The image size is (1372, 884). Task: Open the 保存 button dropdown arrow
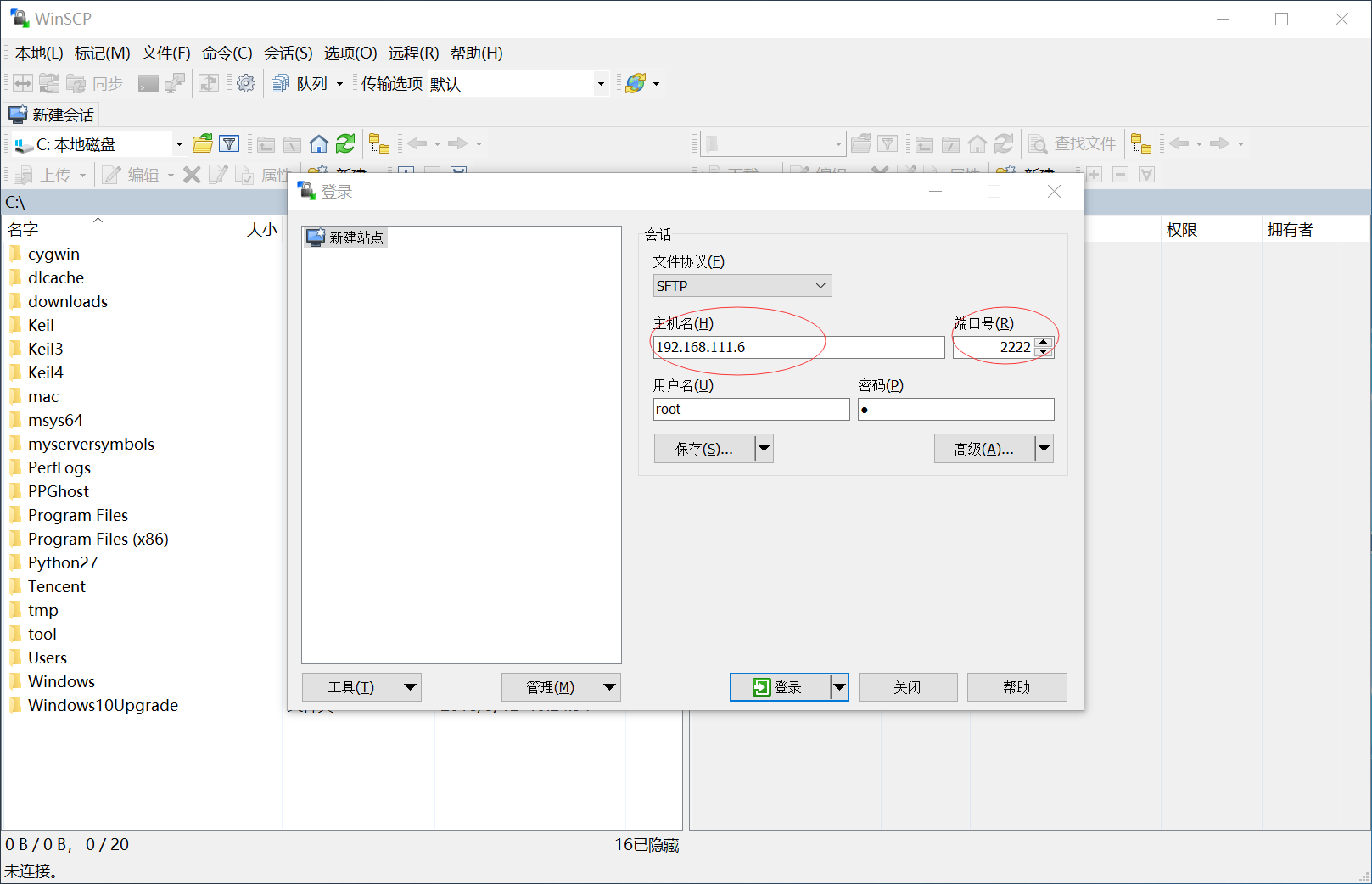(764, 448)
